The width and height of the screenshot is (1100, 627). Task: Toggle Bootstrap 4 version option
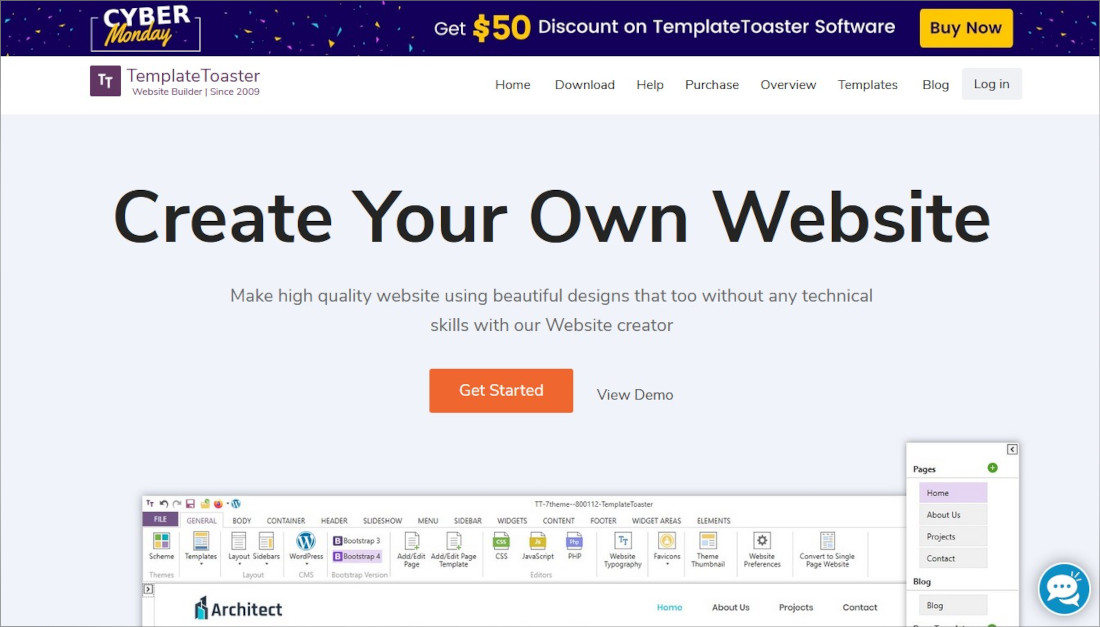tap(356, 556)
